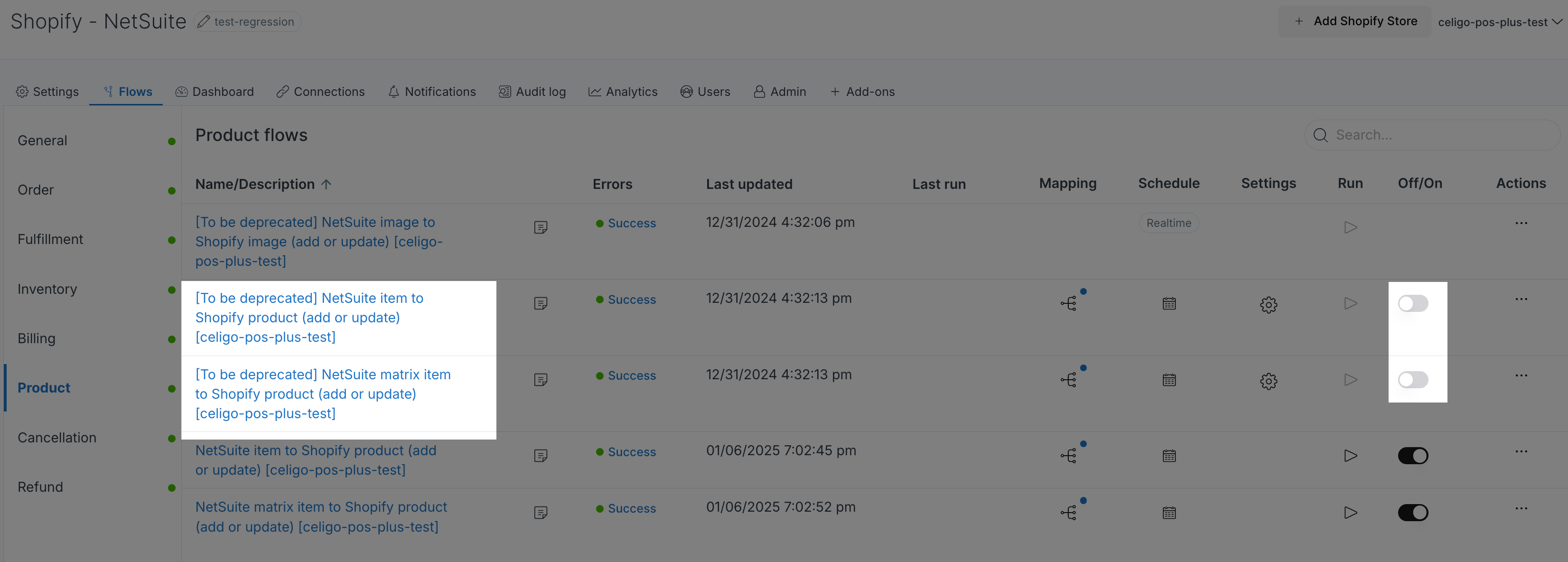The height and width of the screenshot is (562, 1568).
Task: Open the Analytics tab
Action: pyautogui.click(x=623, y=91)
